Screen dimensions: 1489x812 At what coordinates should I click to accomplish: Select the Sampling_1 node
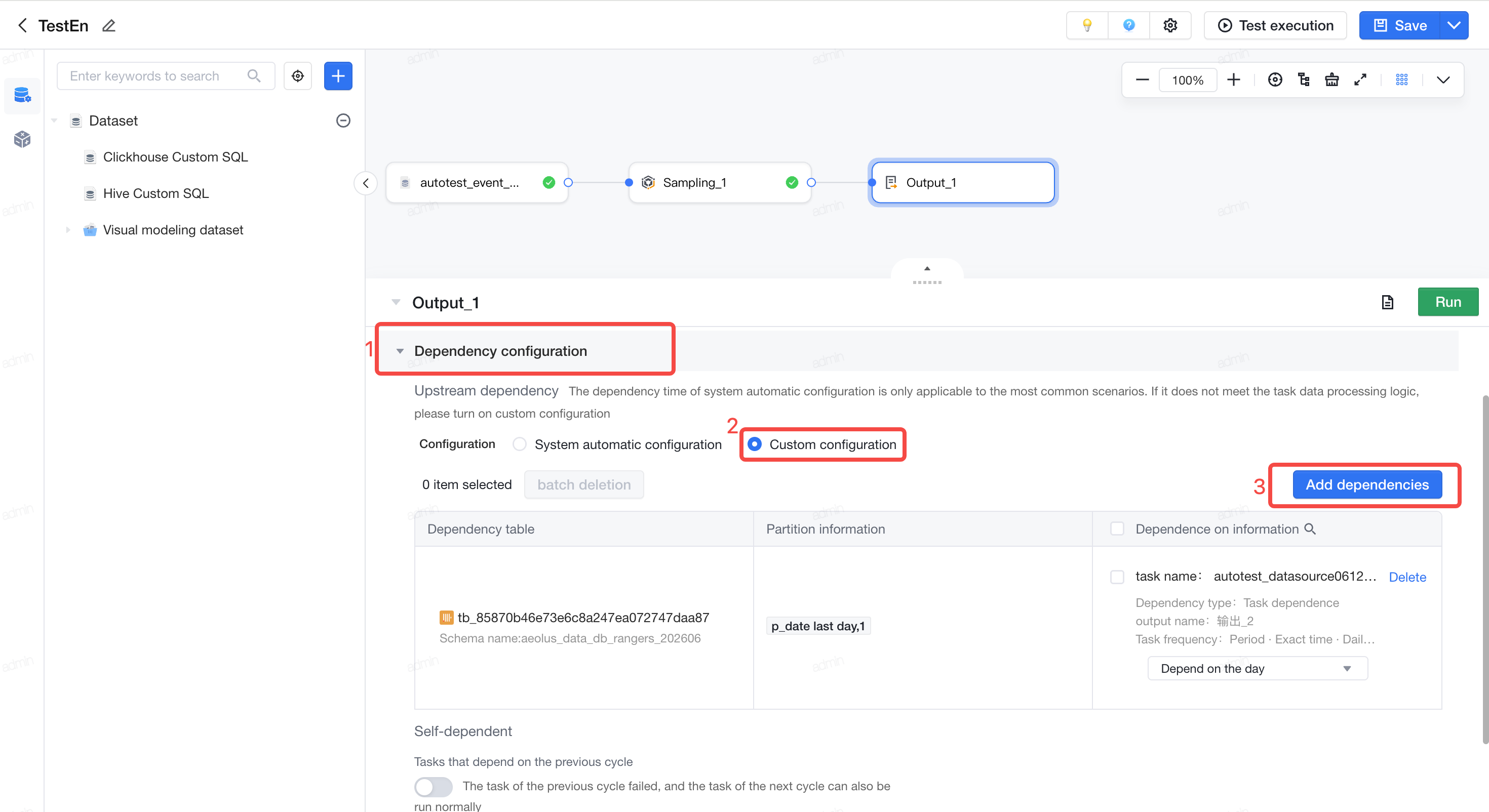(x=719, y=182)
